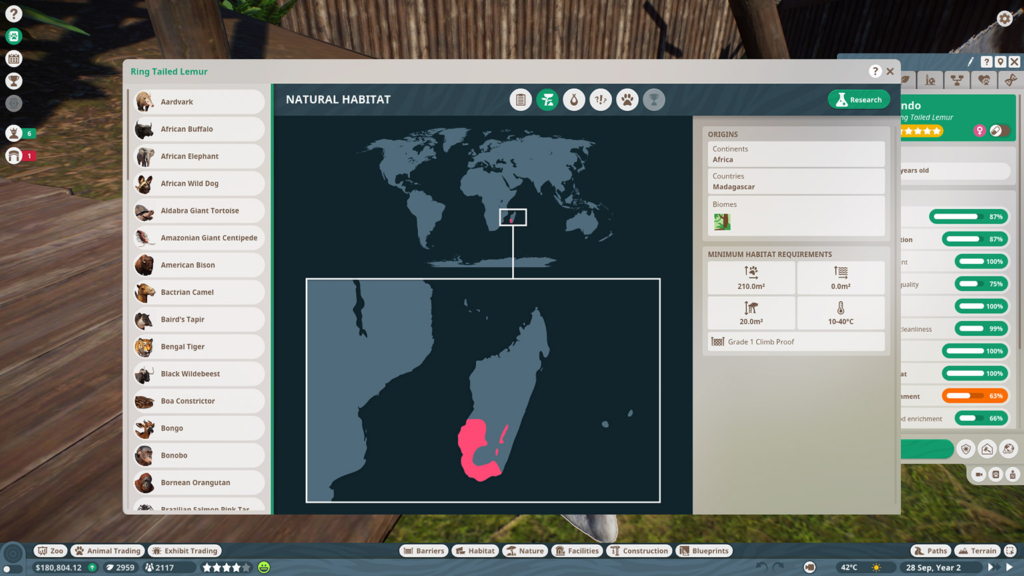The height and width of the screenshot is (576, 1024).
Task: Open the Habitat build menu
Action: [475, 551]
